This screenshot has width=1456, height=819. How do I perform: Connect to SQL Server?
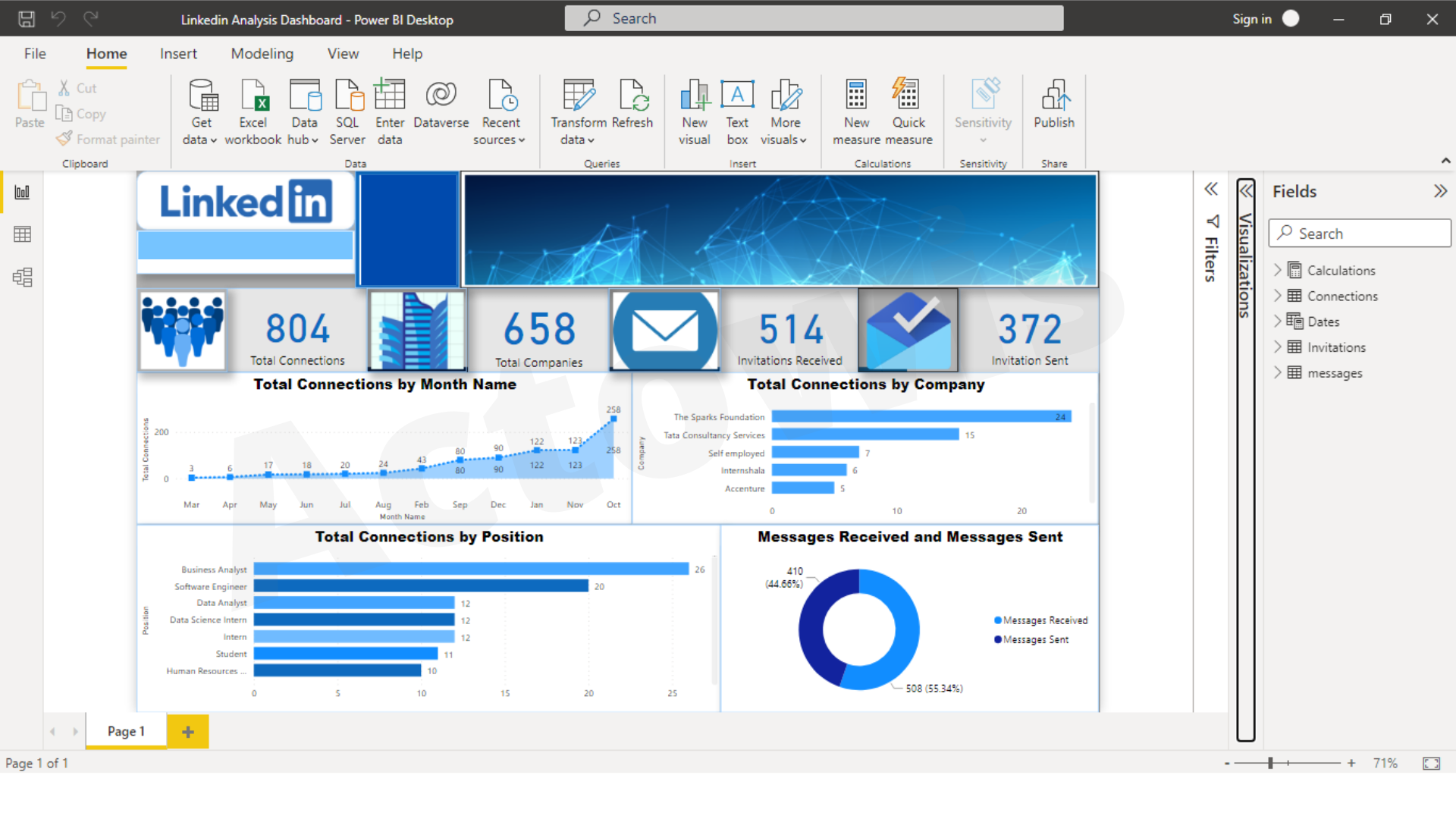(x=347, y=112)
